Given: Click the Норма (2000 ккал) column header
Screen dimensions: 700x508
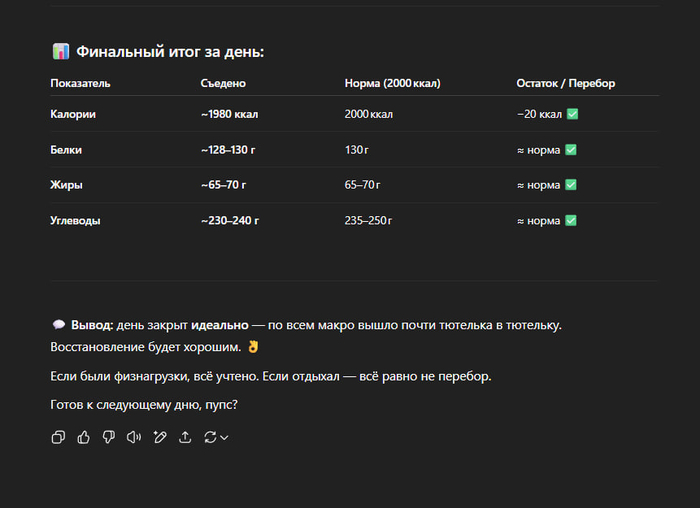Looking at the screenshot, I should 392,83.
